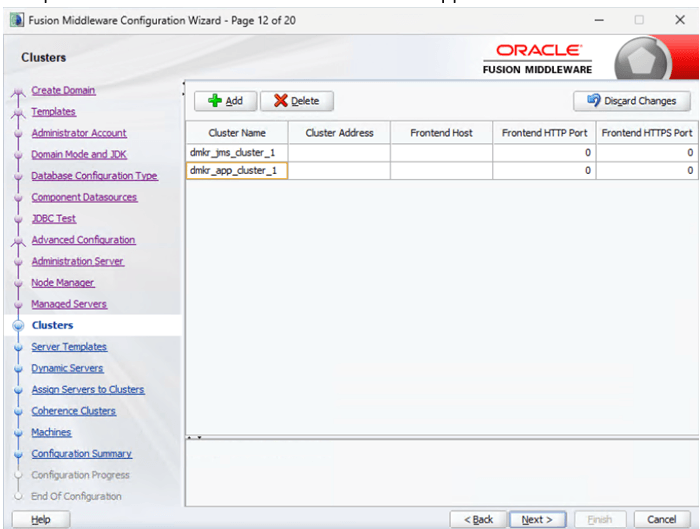Click Frontend Host cell for dmkr_app_cluster_1

click(442, 171)
